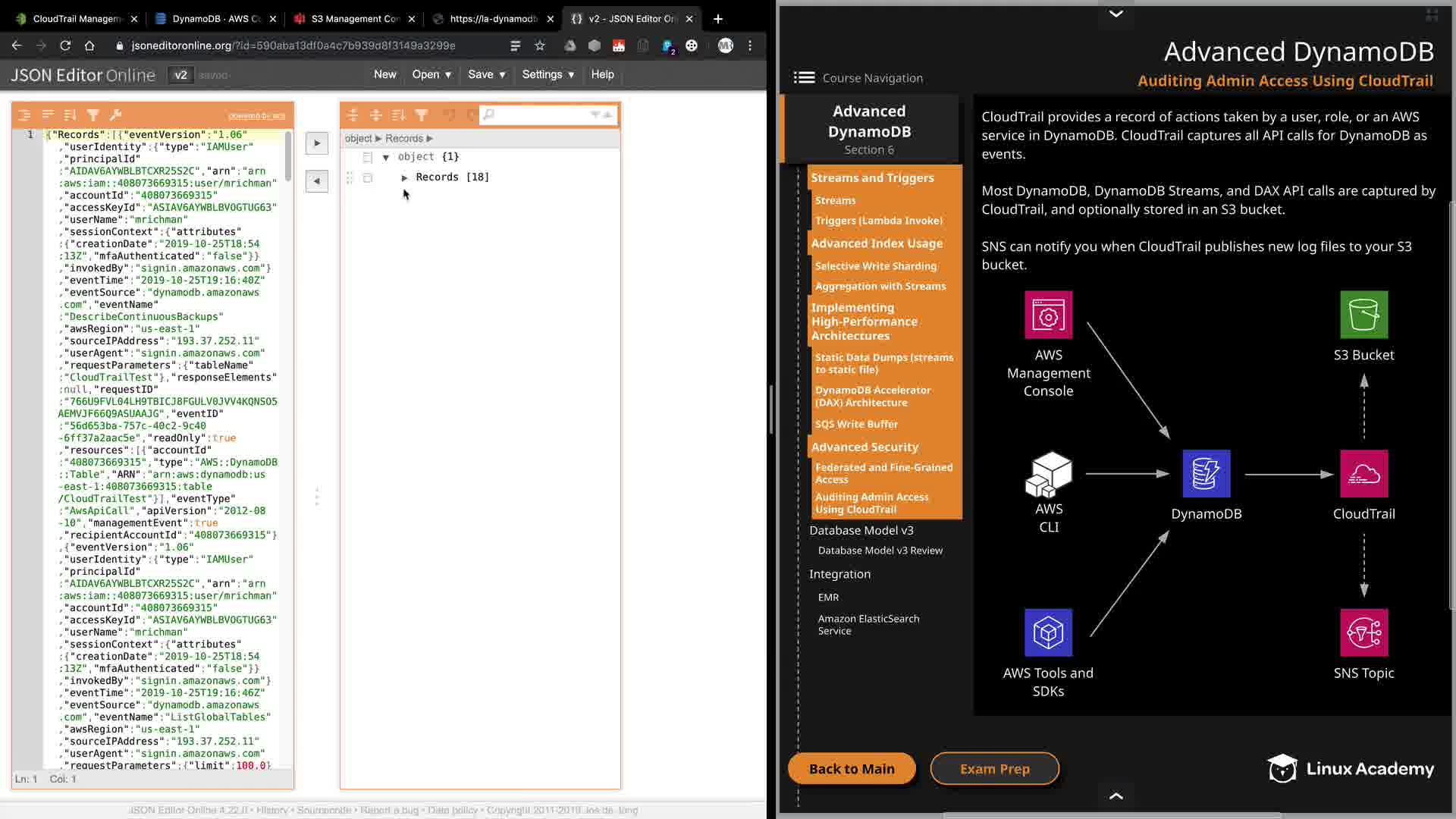The image size is (1456, 819).
Task: Bookmark this page with the star icon
Action: point(540,45)
